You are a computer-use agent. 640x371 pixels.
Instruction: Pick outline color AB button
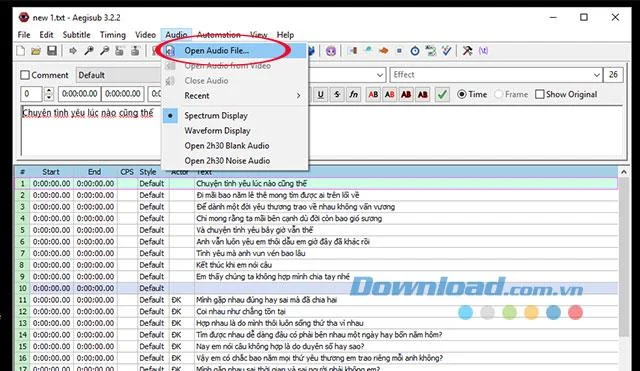406,95
